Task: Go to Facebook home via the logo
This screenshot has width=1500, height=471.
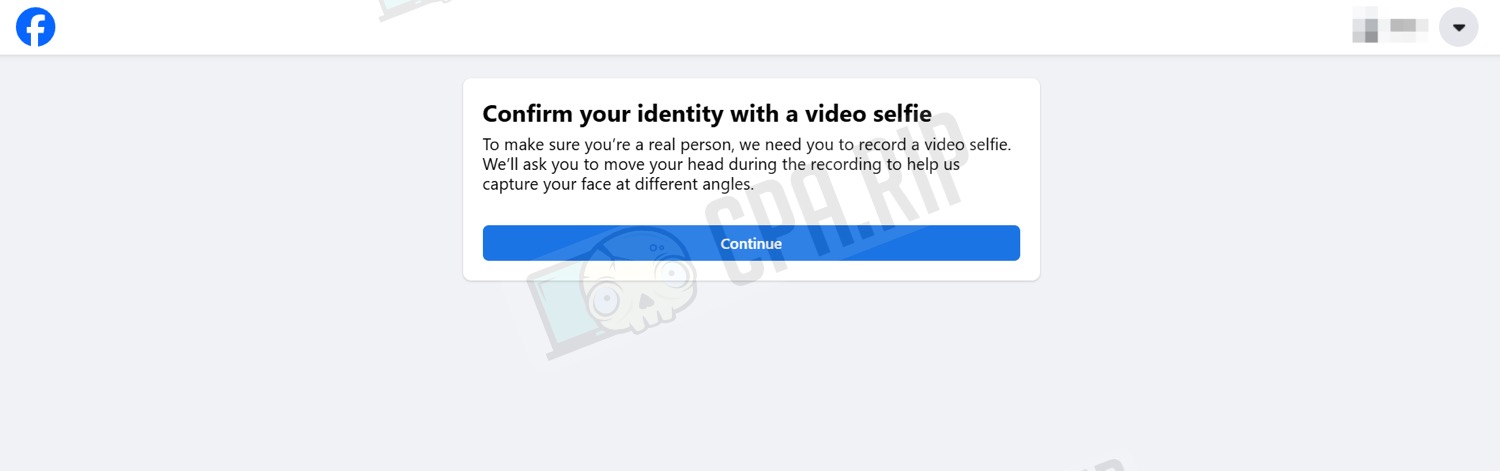Action: click(x=36, y=27)
